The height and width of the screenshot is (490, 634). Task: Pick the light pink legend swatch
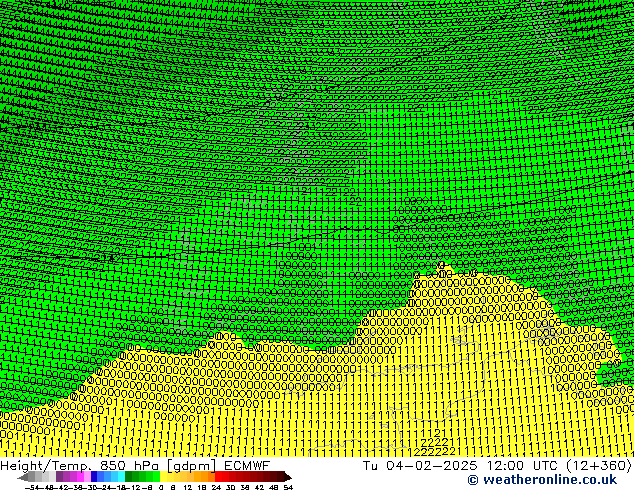[87, 476]
